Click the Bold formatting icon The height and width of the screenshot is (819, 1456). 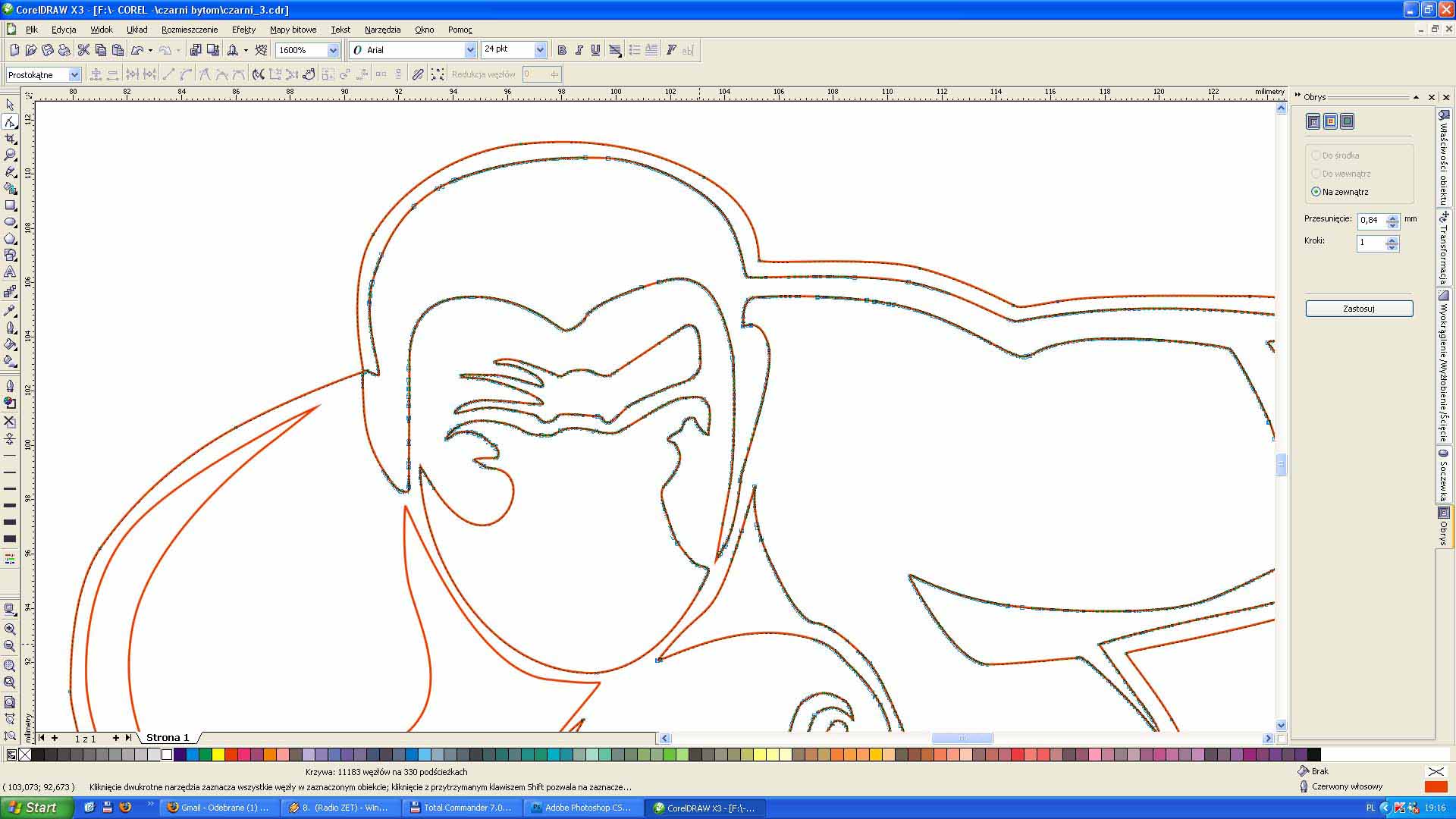pyautogui.click(x=562, y=50)
